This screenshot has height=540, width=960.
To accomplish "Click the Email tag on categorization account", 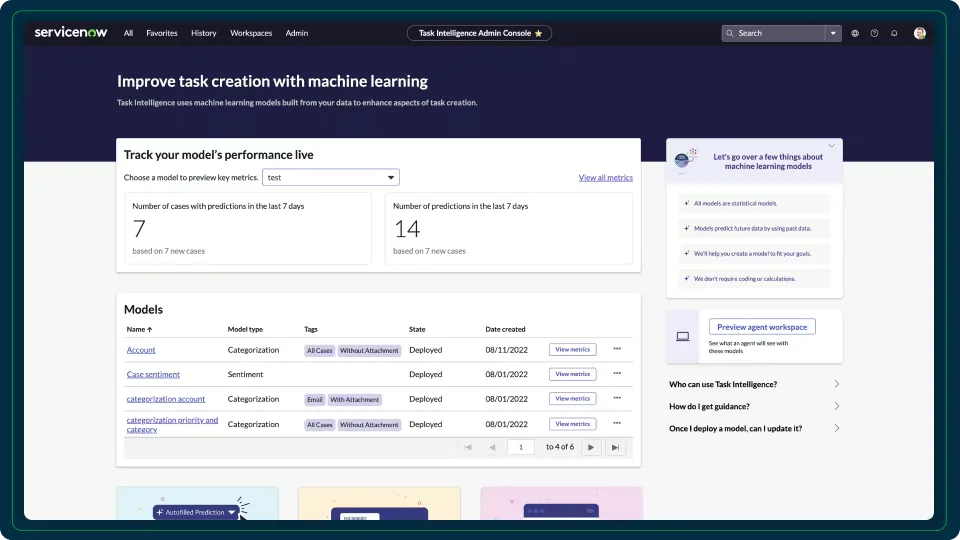I will [315, 400].
